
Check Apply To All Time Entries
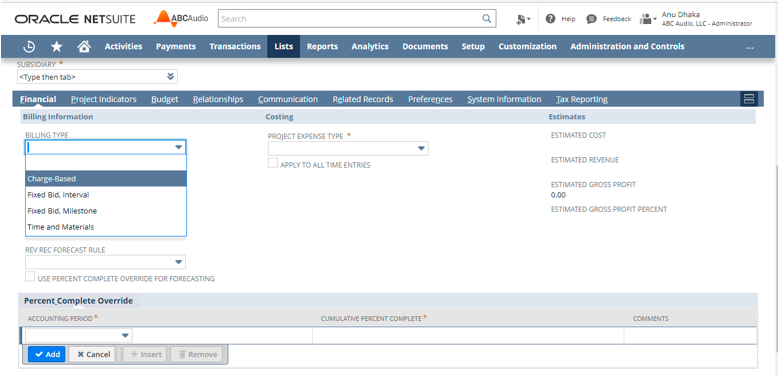point(273,163)
